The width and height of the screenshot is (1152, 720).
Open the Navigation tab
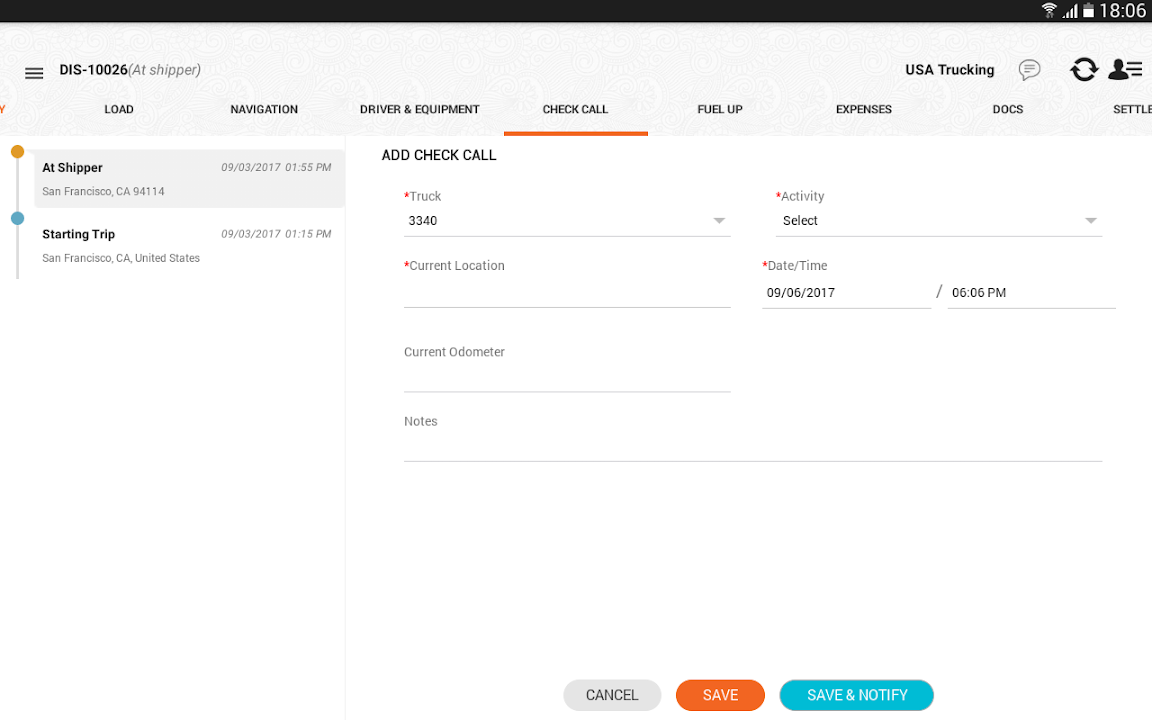264,109
